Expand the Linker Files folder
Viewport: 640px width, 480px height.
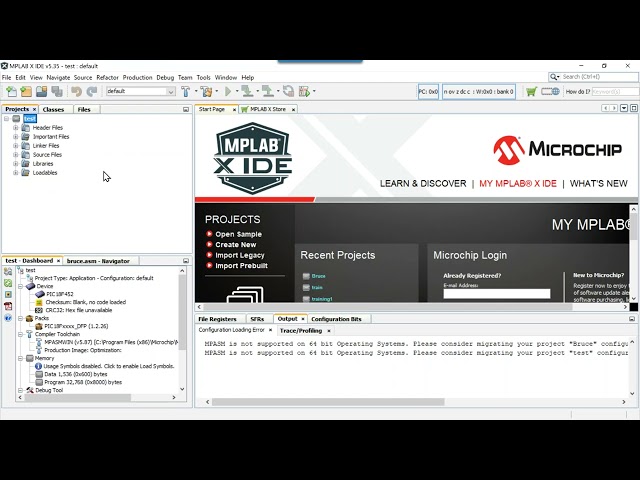[16, 146]
